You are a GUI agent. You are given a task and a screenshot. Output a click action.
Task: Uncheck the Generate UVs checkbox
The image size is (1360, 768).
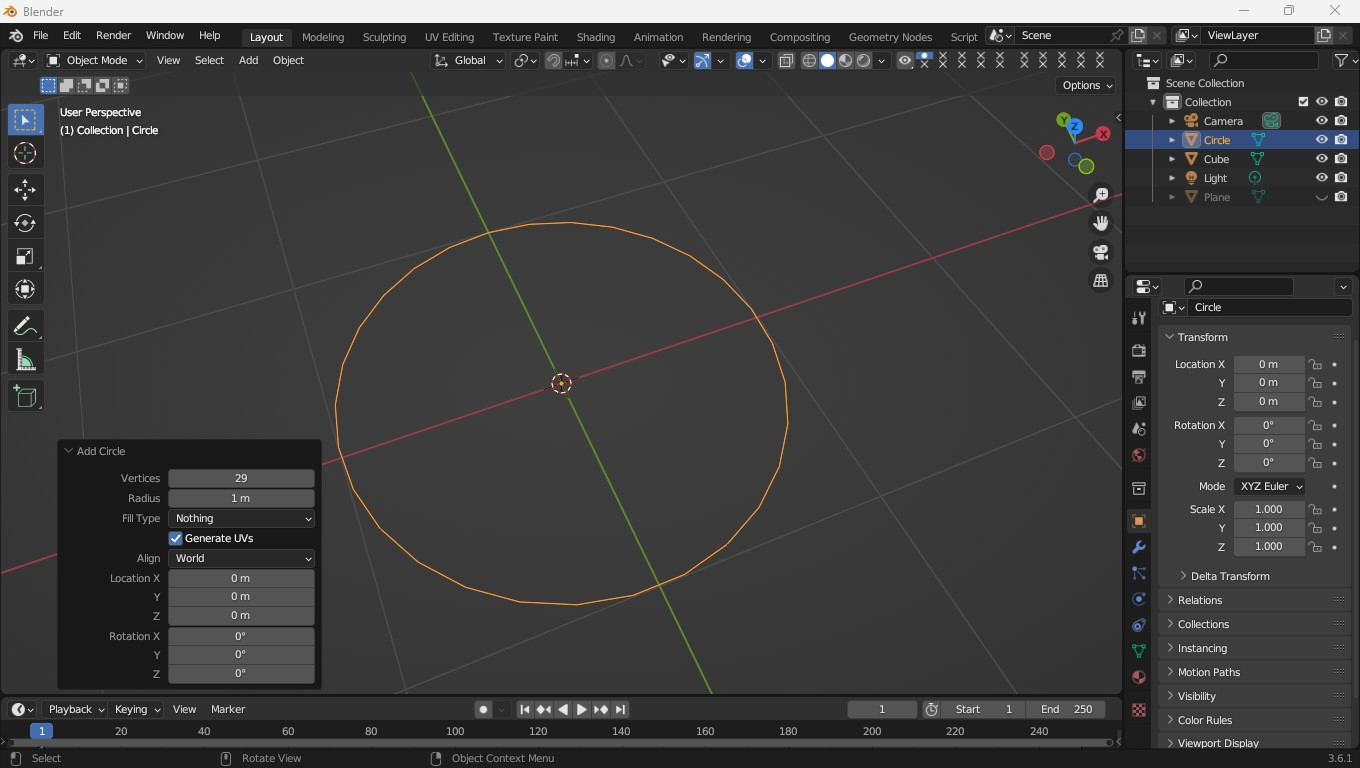tap(176, 538)
